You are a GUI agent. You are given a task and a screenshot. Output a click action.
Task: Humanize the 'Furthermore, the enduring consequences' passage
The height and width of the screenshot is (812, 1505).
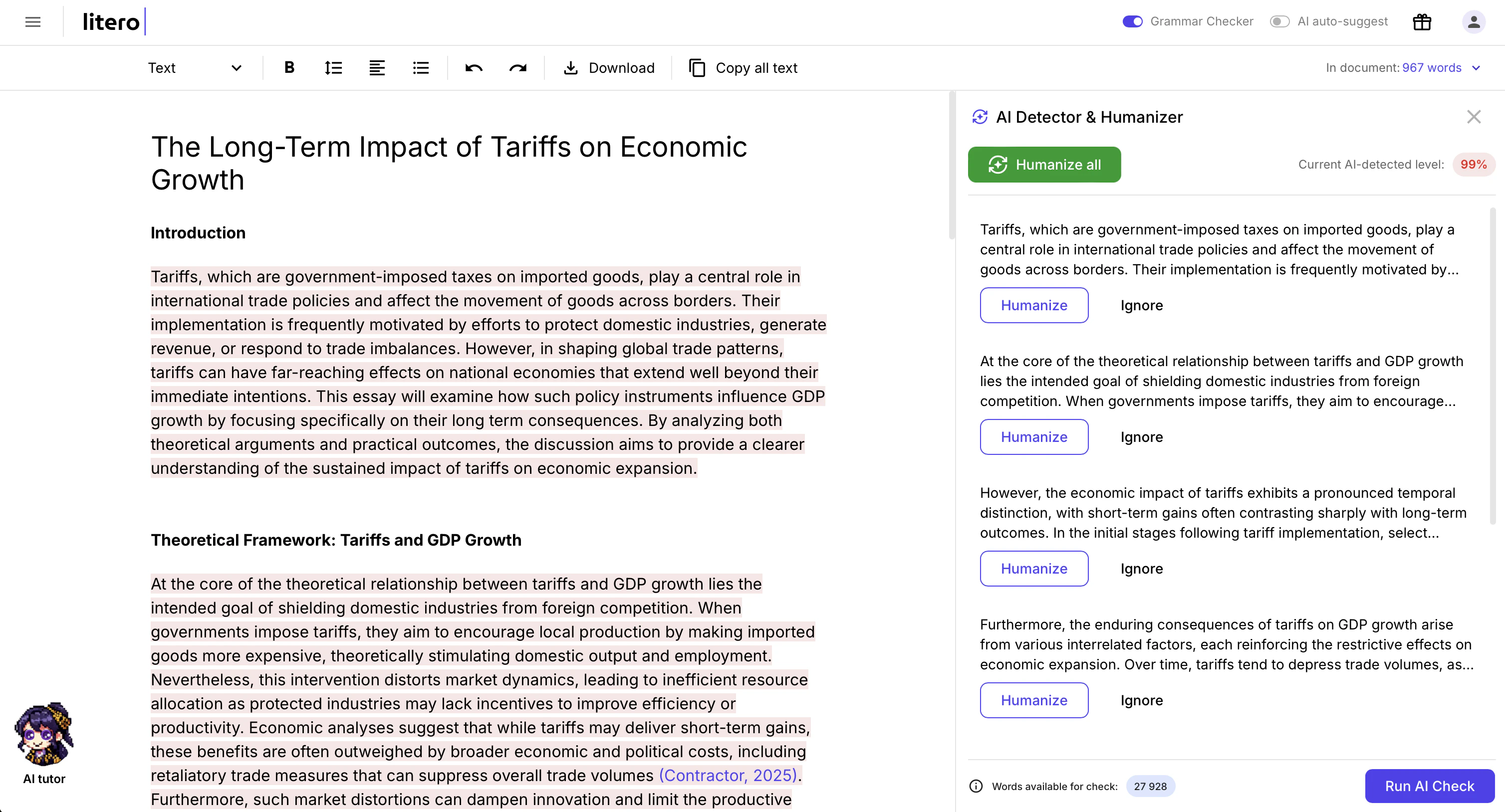[1034, 700]
